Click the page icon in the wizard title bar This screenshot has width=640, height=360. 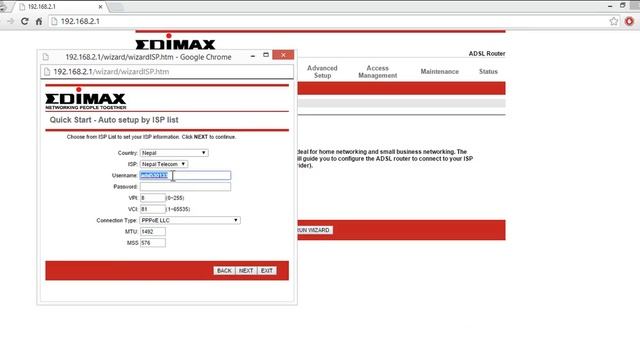pyautogui.click(x=46, y=57)
